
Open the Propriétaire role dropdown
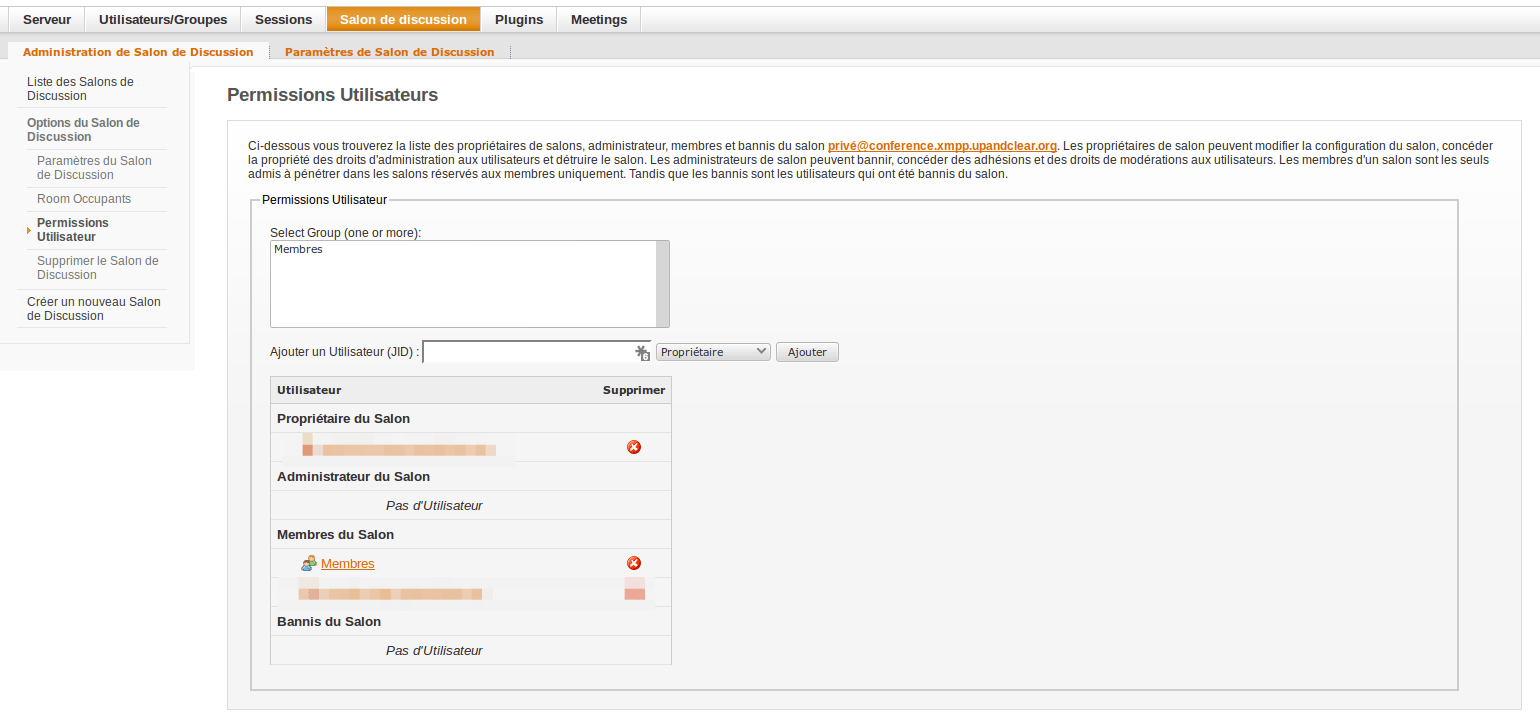pos(713,352)
